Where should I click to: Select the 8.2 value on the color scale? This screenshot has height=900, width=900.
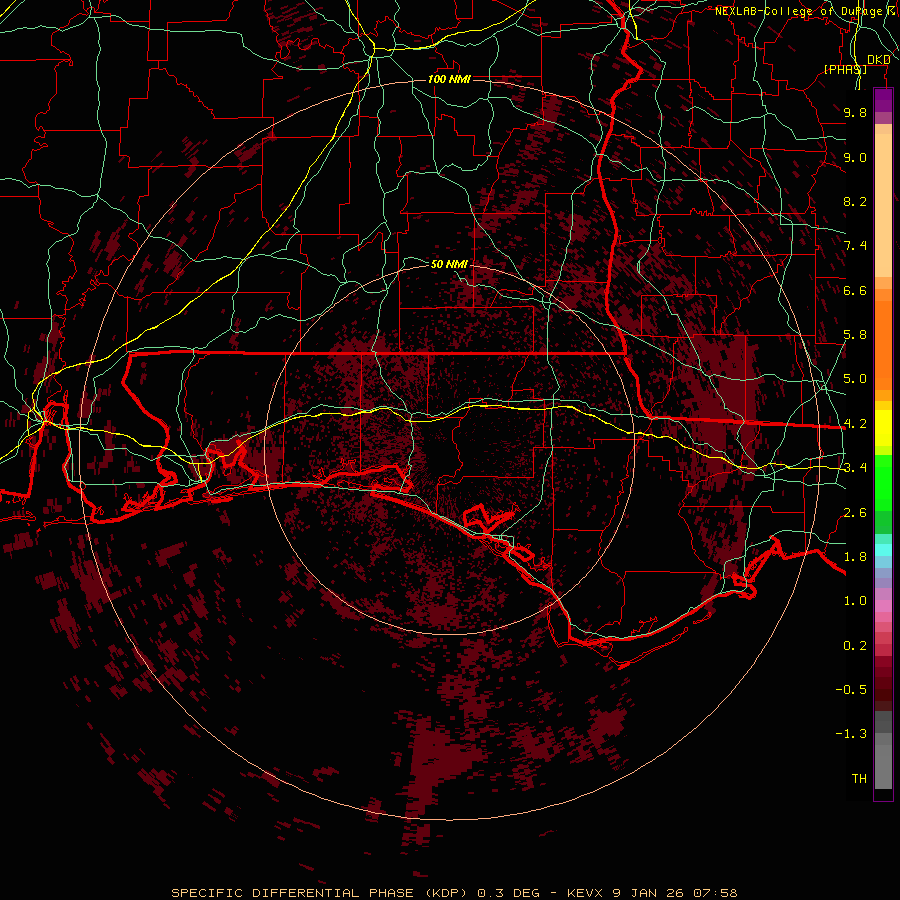(x=855, y=201)
